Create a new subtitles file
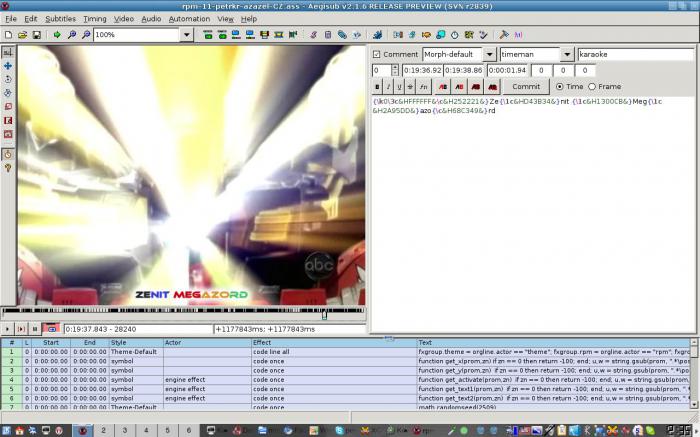Screen dimensions: 700x437 click(x=8, y=35)
